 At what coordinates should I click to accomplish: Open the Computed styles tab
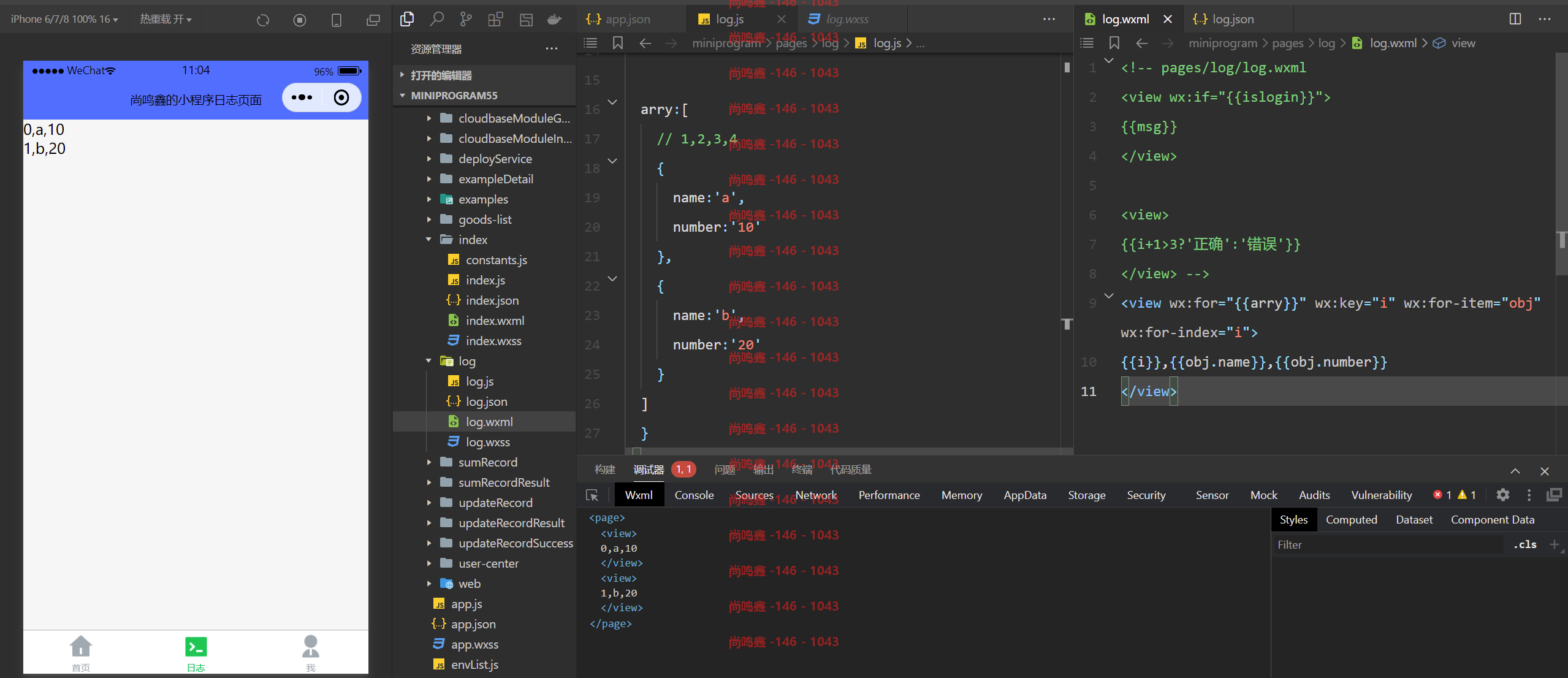(x=1351, y=520)
